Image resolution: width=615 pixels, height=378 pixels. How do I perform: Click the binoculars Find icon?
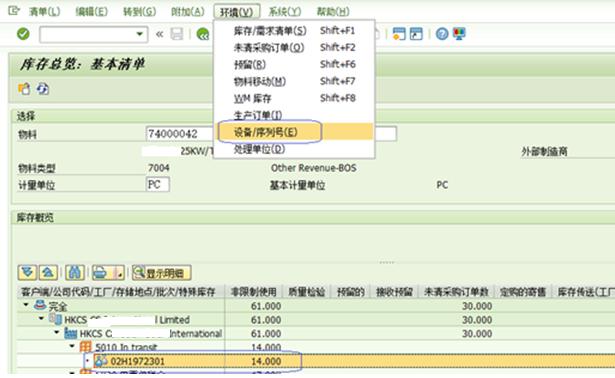click(x=75, y=273)
